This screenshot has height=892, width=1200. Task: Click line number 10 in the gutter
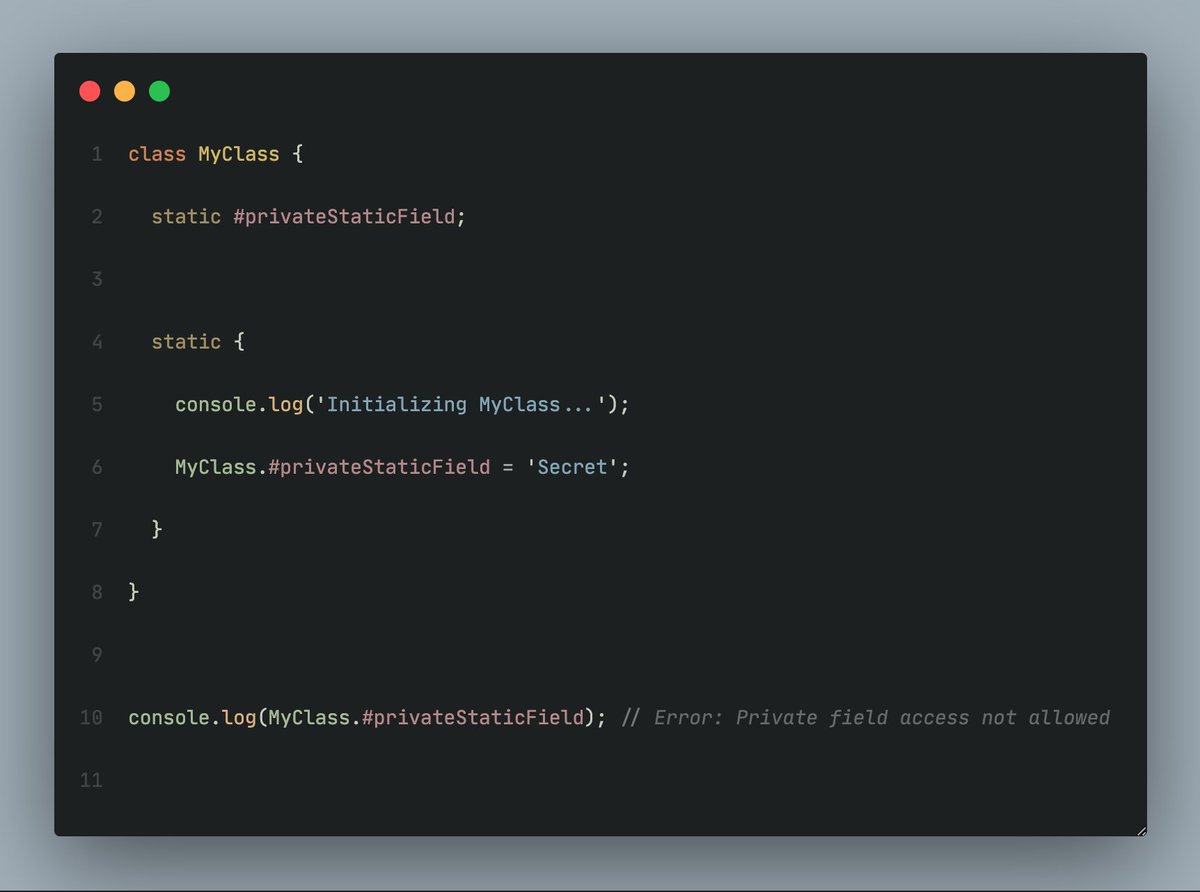pyautogui.click(x=90, y=717)
